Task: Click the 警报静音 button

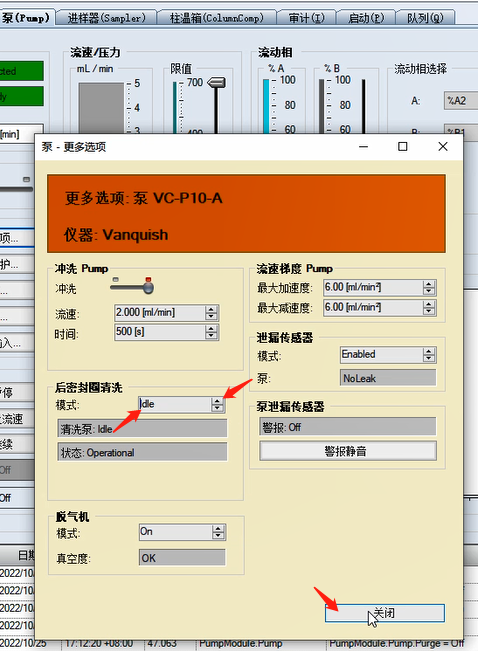Action: point(348,451)
